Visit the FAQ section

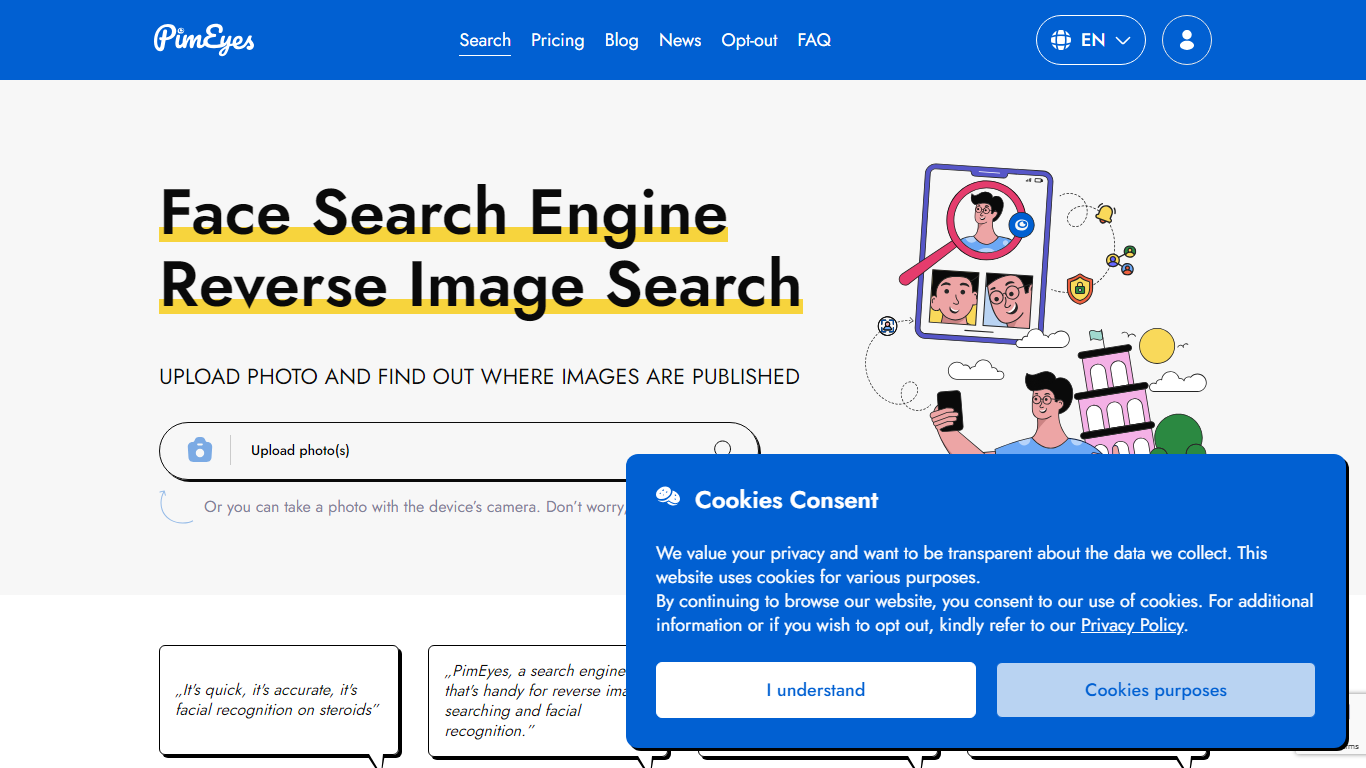tap(814, 40)
